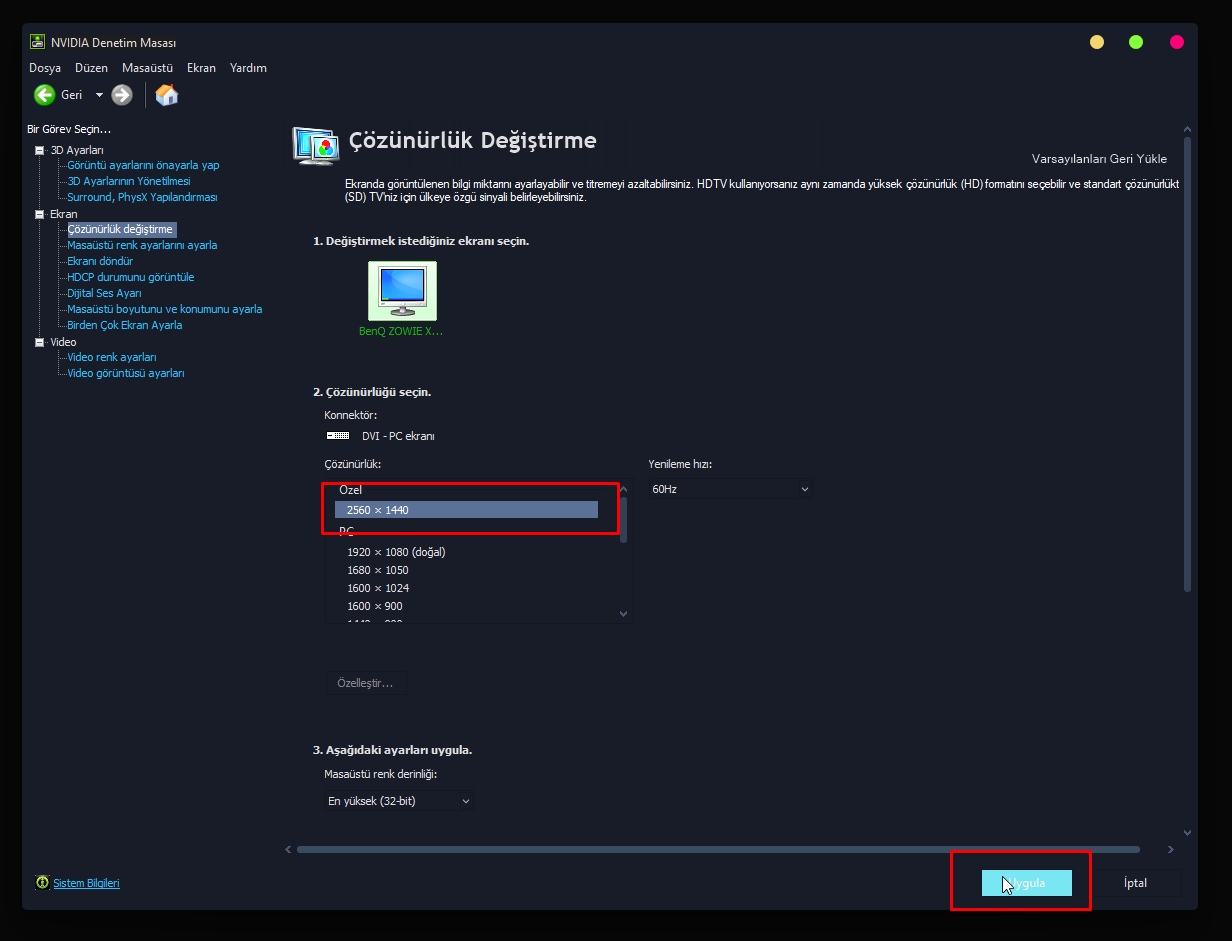Open Video renk ayarları
The height and width of the screenshot is (941, 1232).
click(112, 357)
